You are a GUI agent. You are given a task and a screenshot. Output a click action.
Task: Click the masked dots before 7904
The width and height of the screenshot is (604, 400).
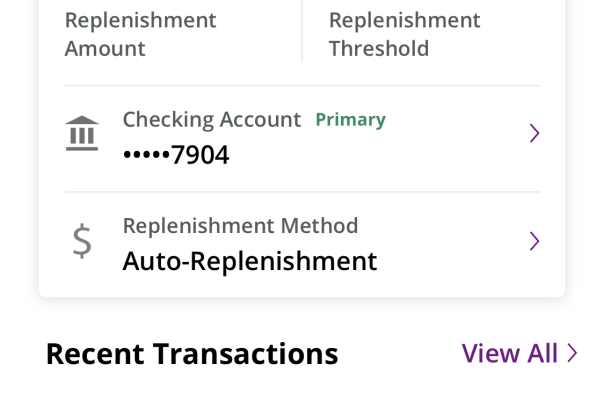point(146,155)
